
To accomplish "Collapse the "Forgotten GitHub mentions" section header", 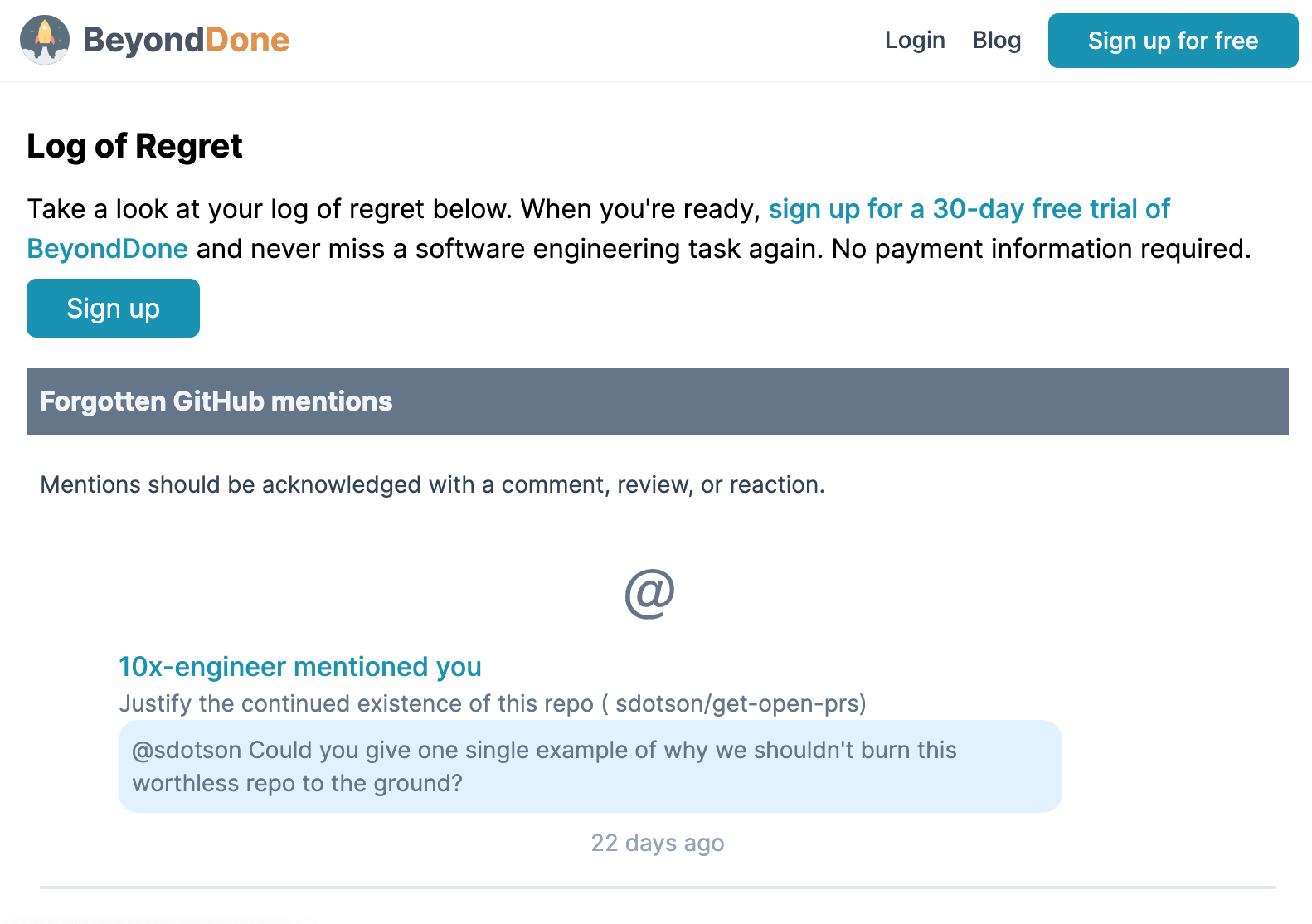I will 215,401.
